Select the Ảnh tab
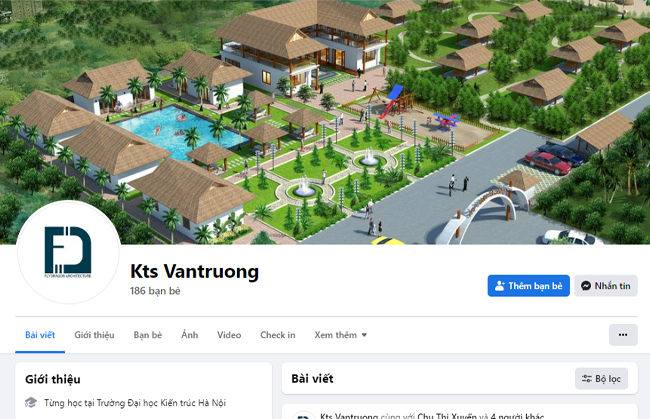The height and width of the screenshot is (419, 650). point(189,335)
